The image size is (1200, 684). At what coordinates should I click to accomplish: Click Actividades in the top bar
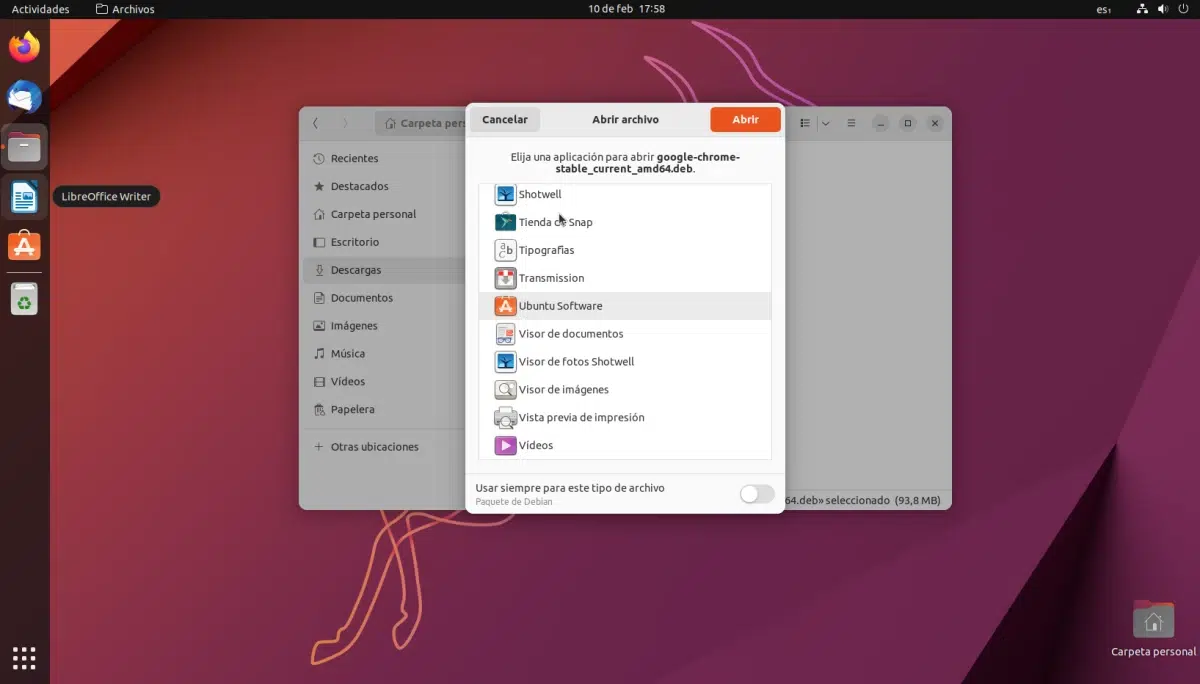(x=41, y=9)
